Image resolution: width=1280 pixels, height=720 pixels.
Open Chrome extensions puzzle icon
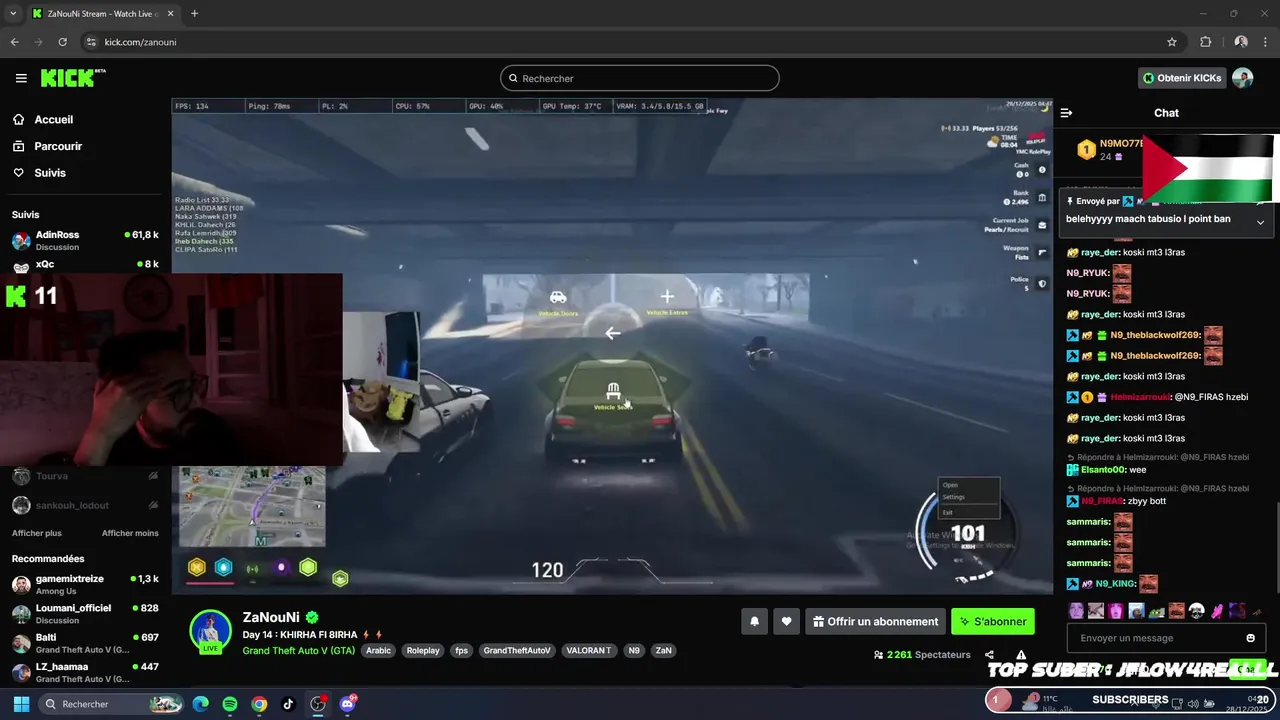(x=1205, y=42)
